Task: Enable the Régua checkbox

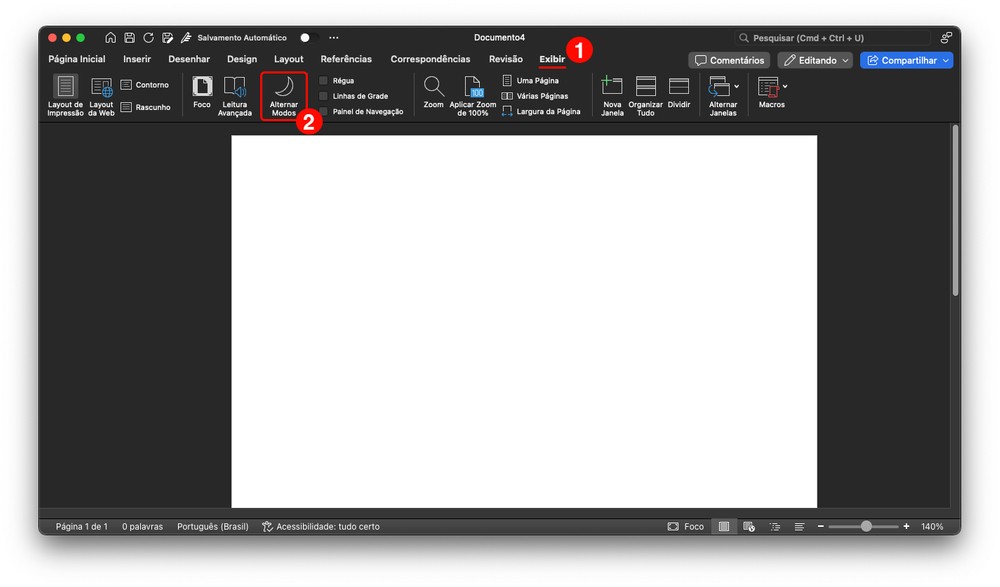Action: pyautogui.click(x=323, y=80)
